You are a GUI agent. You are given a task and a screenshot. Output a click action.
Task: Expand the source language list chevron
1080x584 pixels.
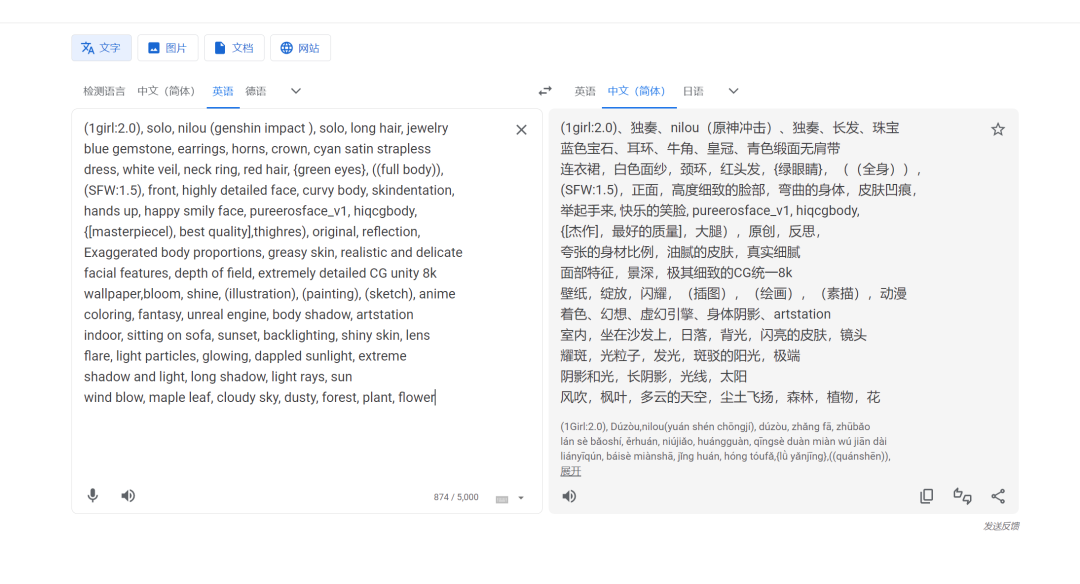[295, 91]
